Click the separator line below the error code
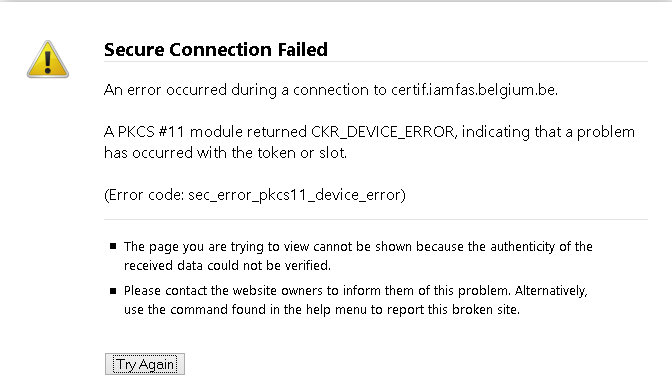 pyautogui.click(x=375, y=220)
